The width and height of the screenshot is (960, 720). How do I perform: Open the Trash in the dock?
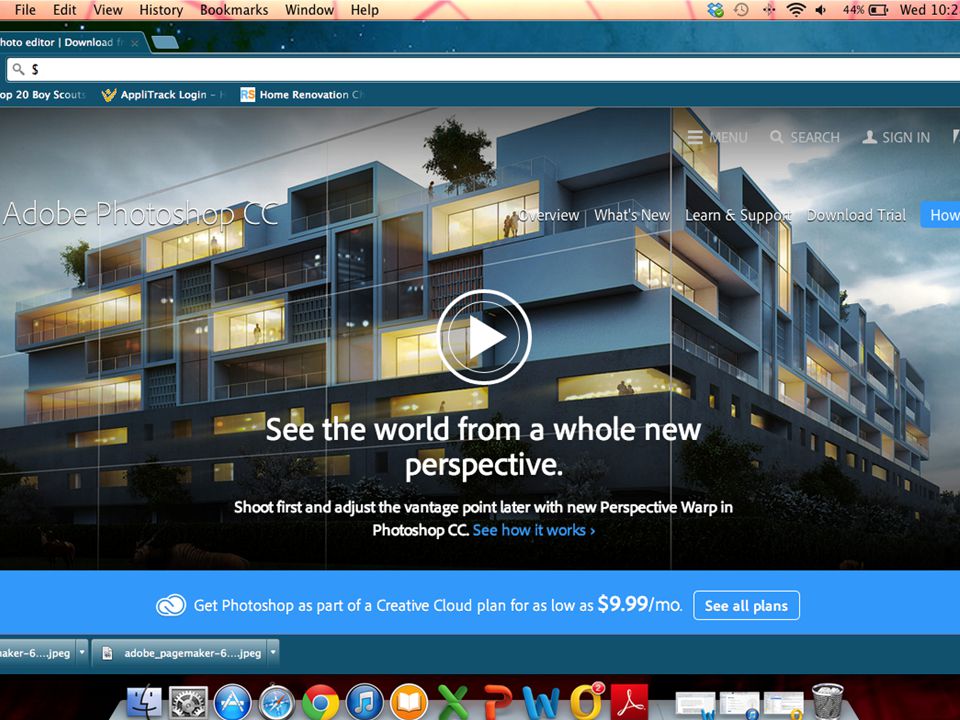pos(828,702)
